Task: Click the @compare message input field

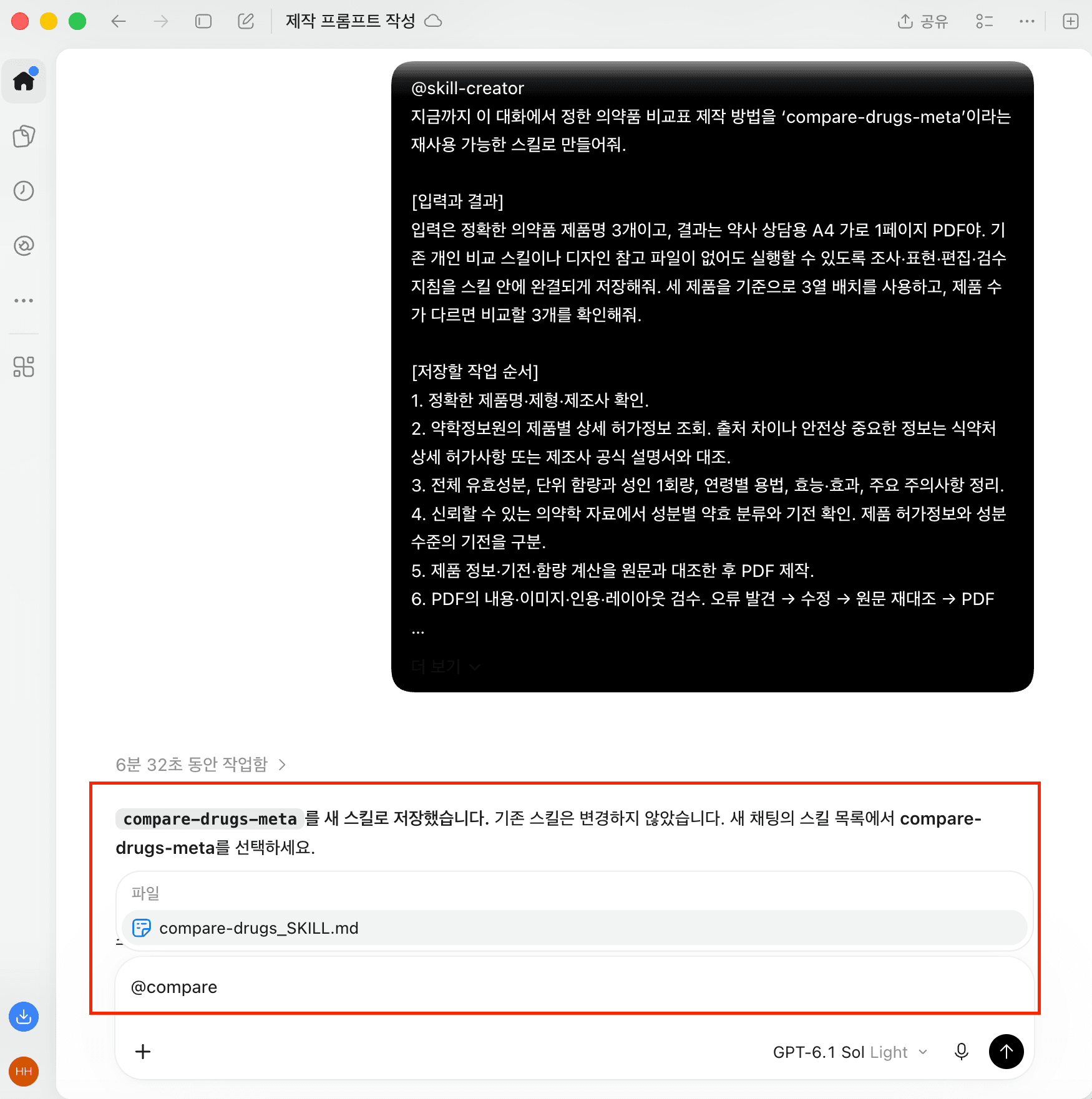Action: pyautogui.click(x=574, y=987)
